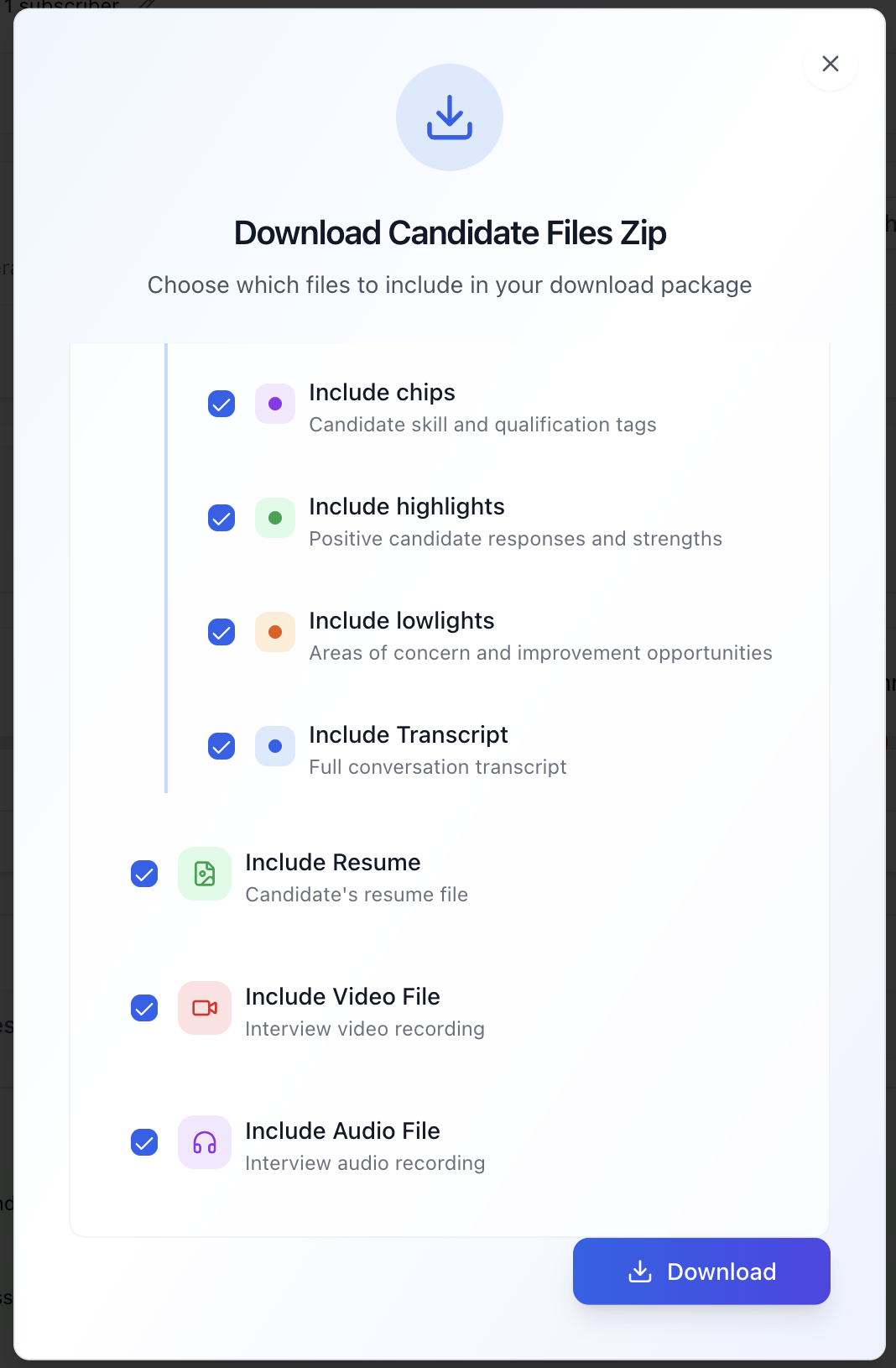Click the Include Resume label text
This screenshot has height=1368, width=896.
coord(332,862)
